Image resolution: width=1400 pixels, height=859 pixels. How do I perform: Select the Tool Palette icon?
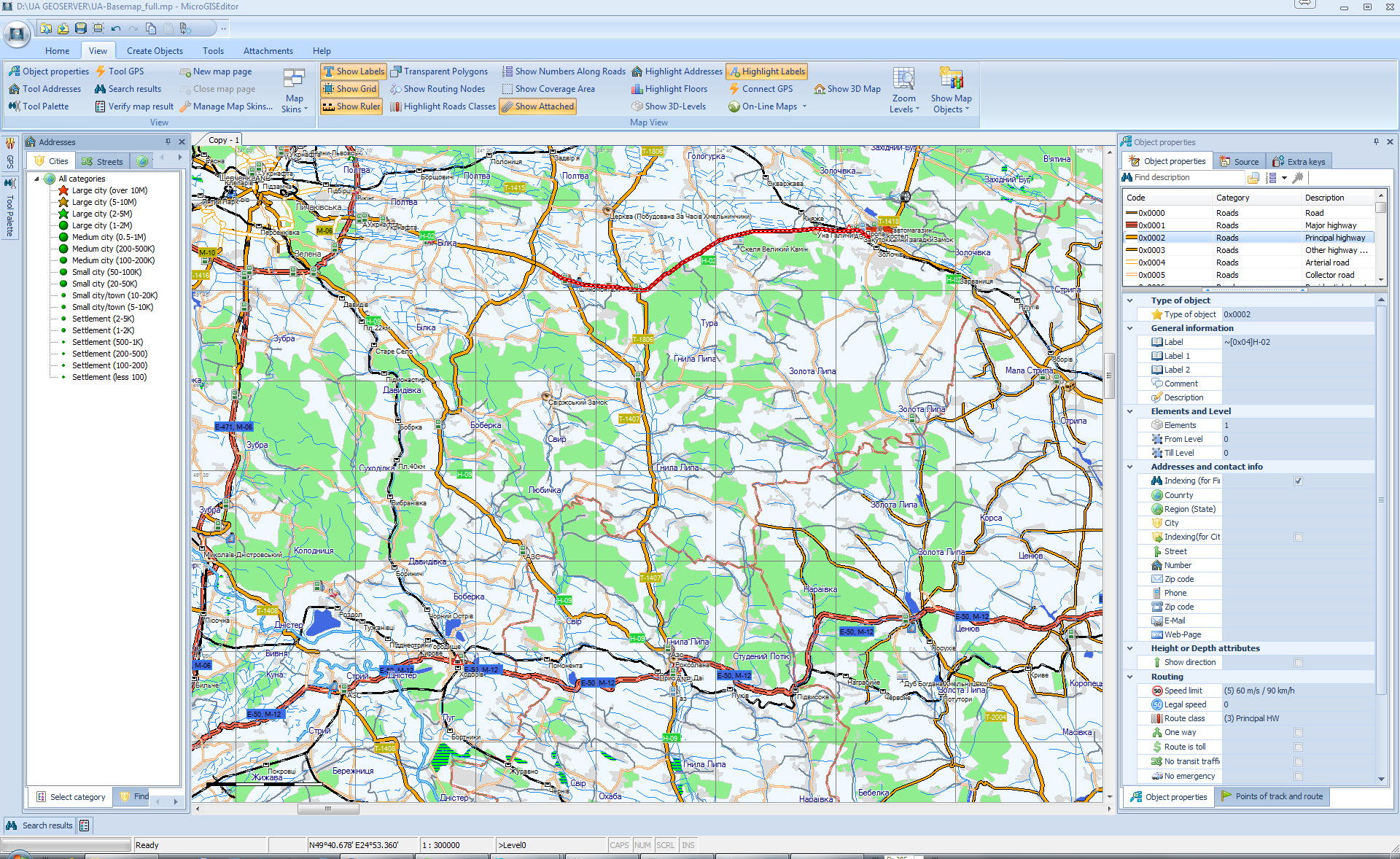(x=14, y=106)
